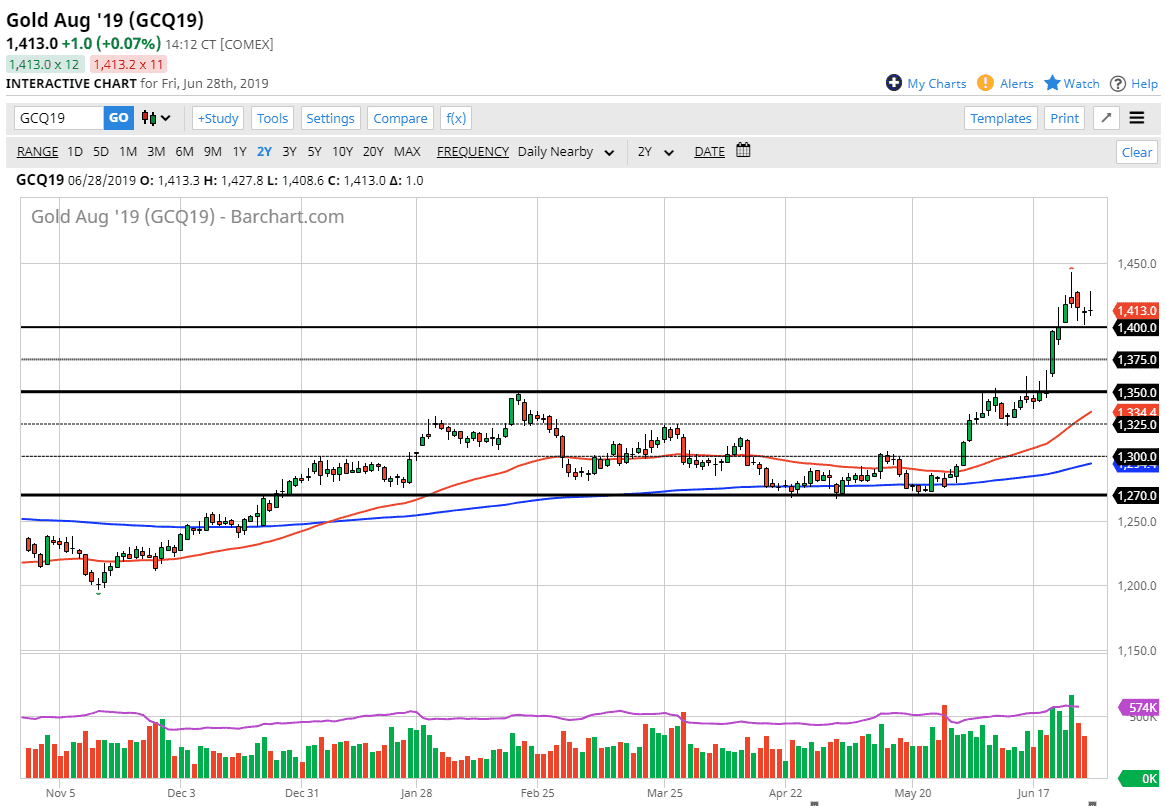Click the GCQ19 symbol input field
This screenshot has height=806, width=1166.
coord(59,118)
